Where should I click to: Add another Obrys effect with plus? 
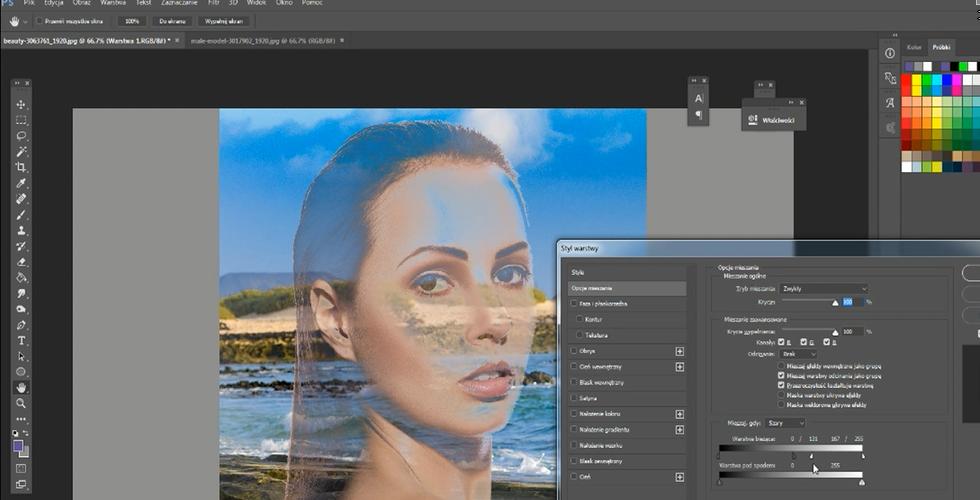pyautogui.click(x=679, y=351)
